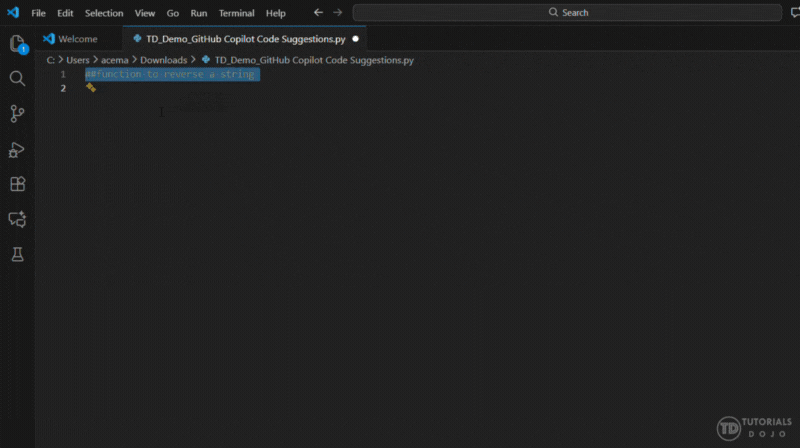
Task: Open the View menu
Action: (145, 13)
